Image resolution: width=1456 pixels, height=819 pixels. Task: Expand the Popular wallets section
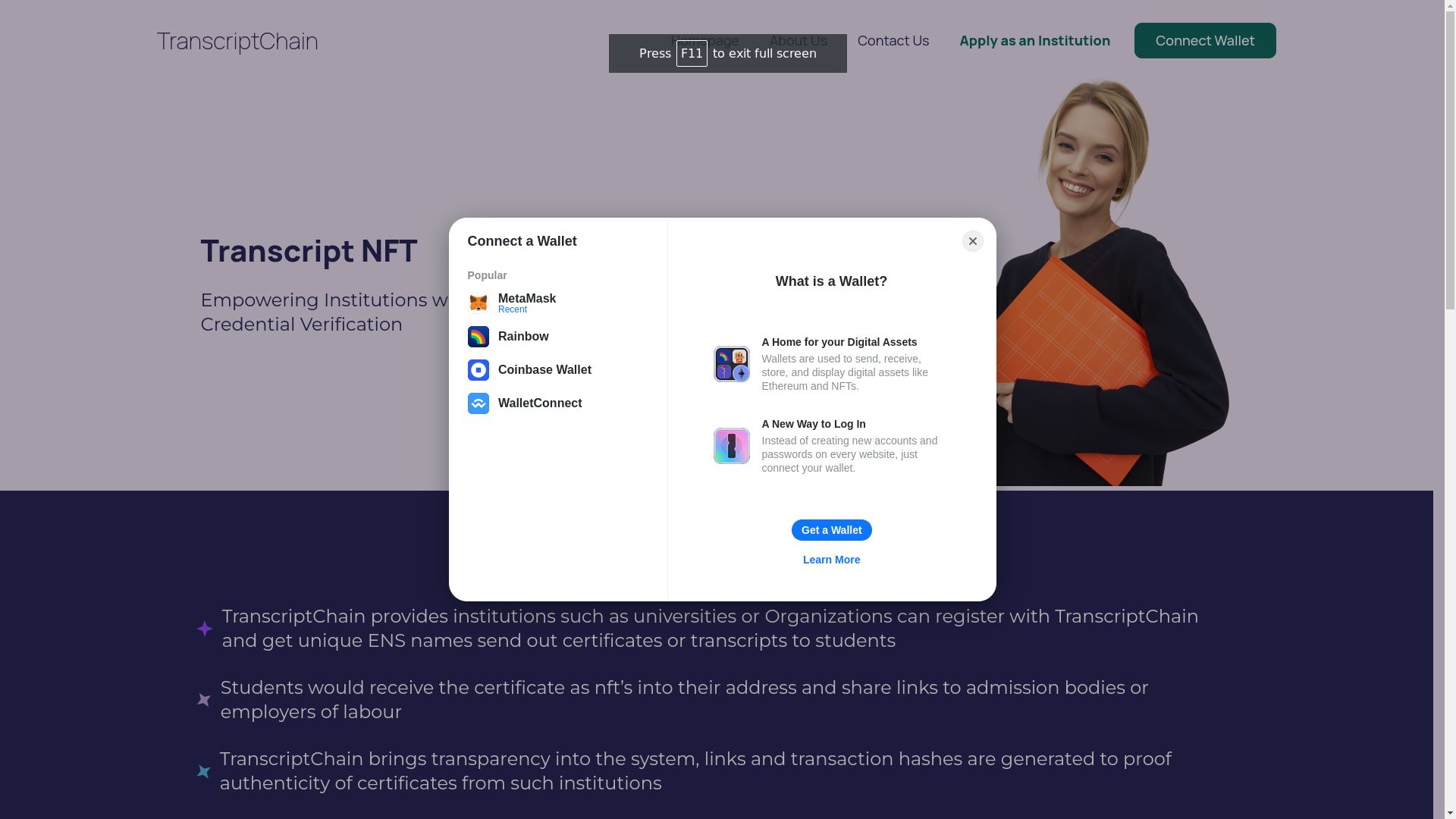click(487, 275)
